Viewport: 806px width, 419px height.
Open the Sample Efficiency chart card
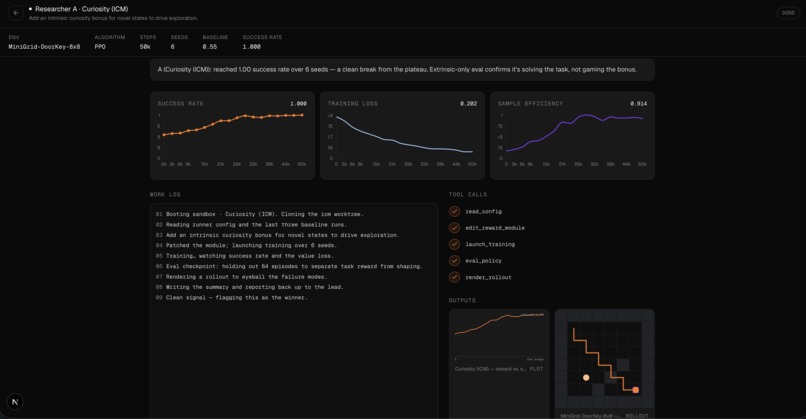(x=572, y=136)
